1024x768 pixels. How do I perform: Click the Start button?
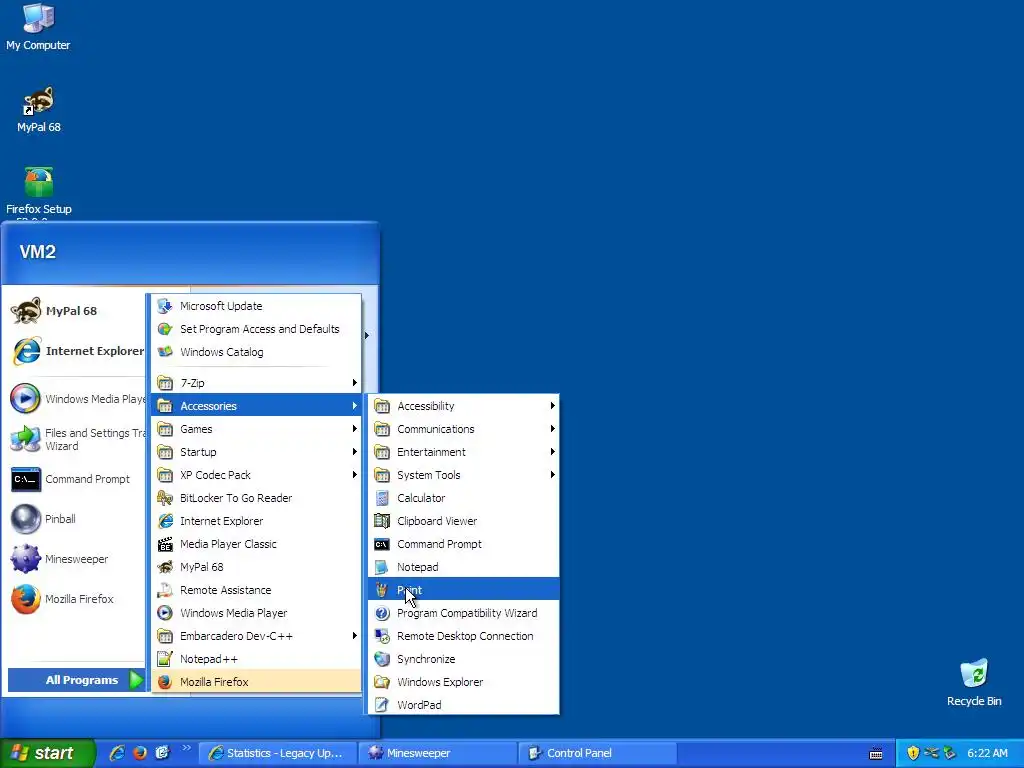47,753
